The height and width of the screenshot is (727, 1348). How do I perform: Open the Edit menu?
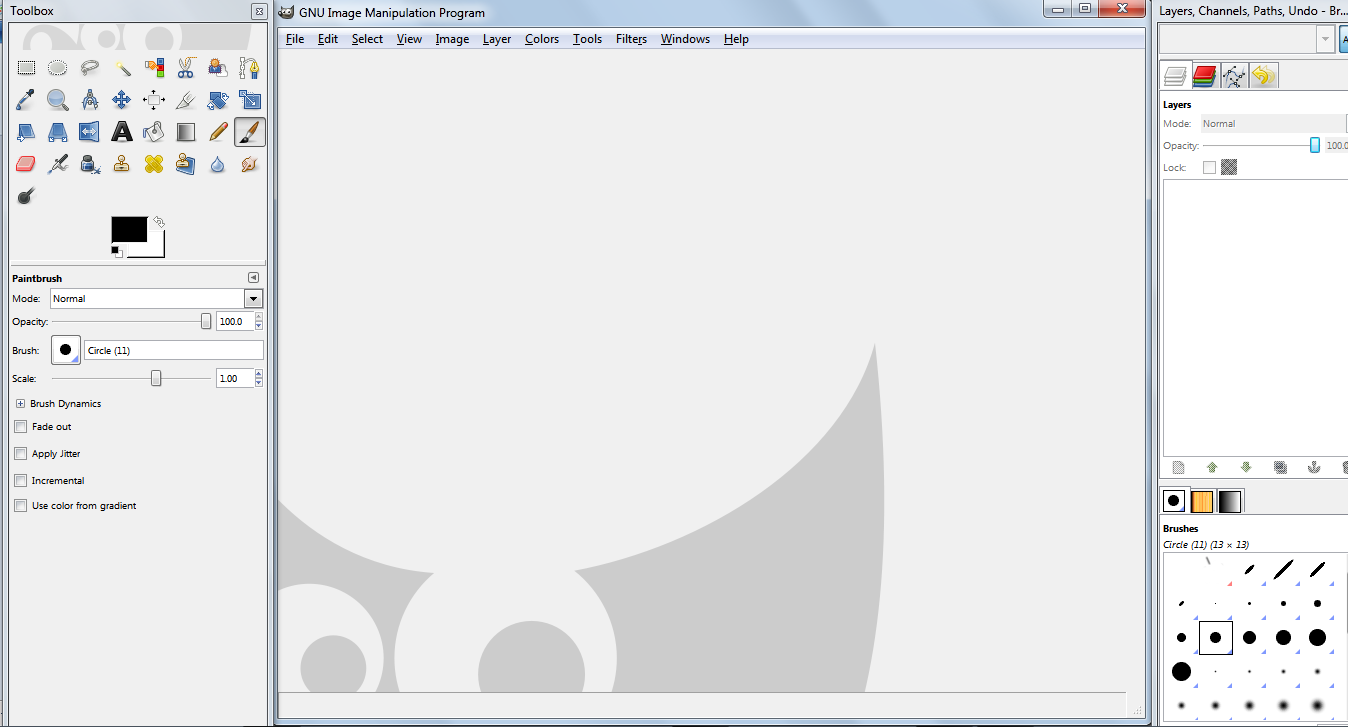[x=328, y=39]
